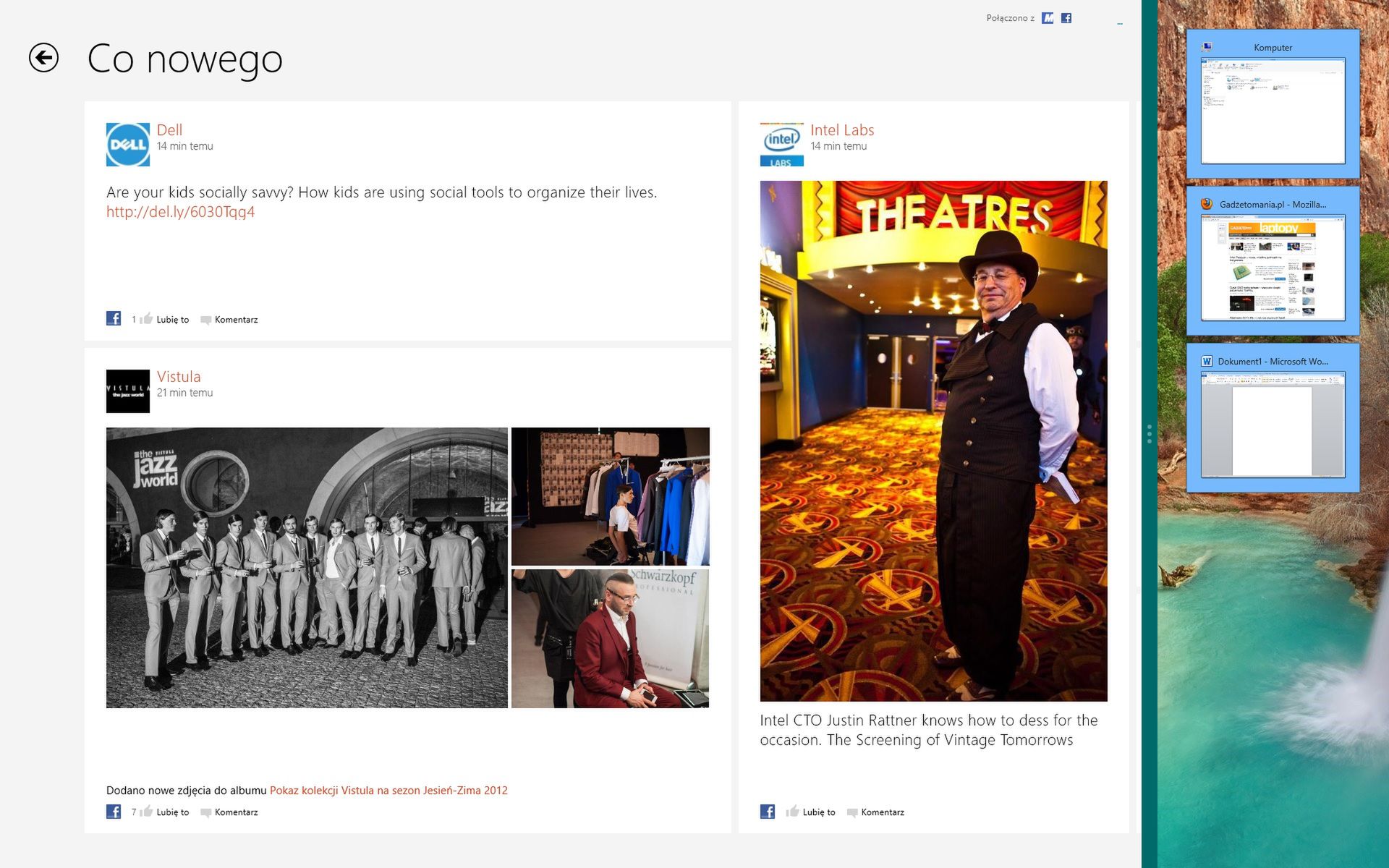Open the jazz world black-and-white photo
Screen dimensions: 1389x868
pos(307,568)
